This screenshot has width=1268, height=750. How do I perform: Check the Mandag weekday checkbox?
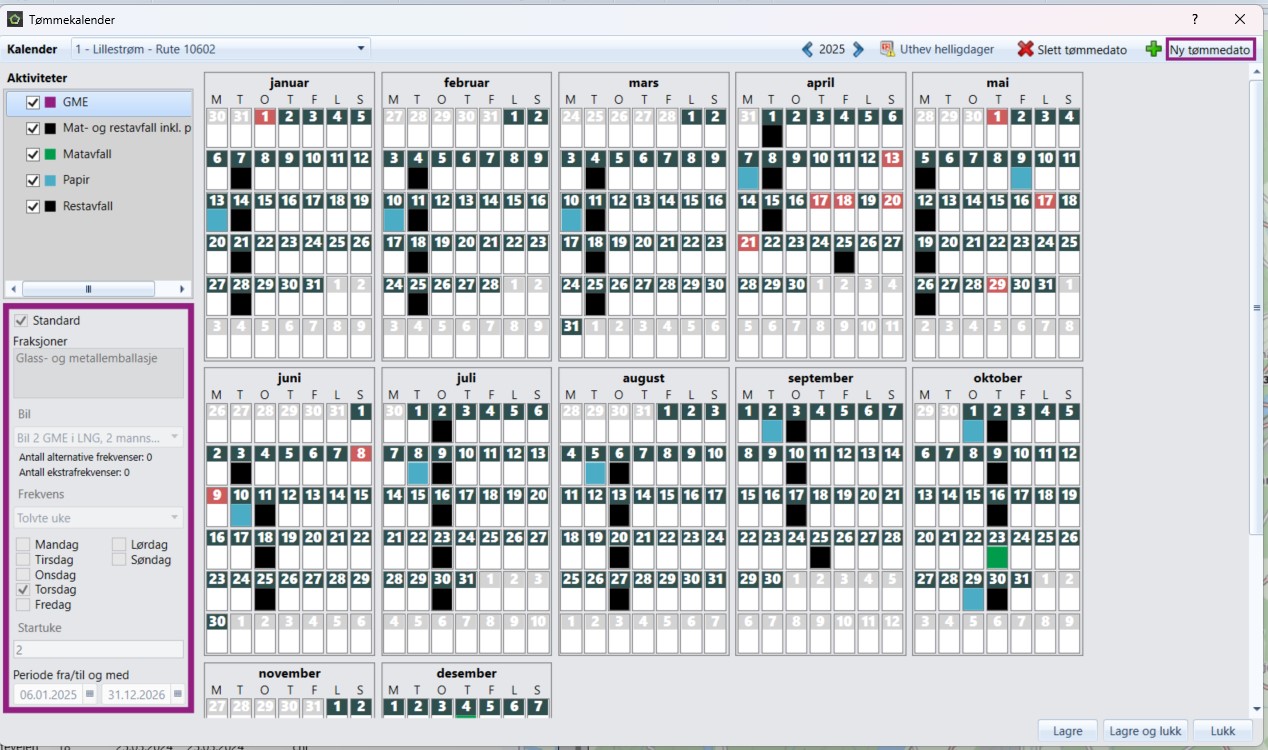point(22,545)
